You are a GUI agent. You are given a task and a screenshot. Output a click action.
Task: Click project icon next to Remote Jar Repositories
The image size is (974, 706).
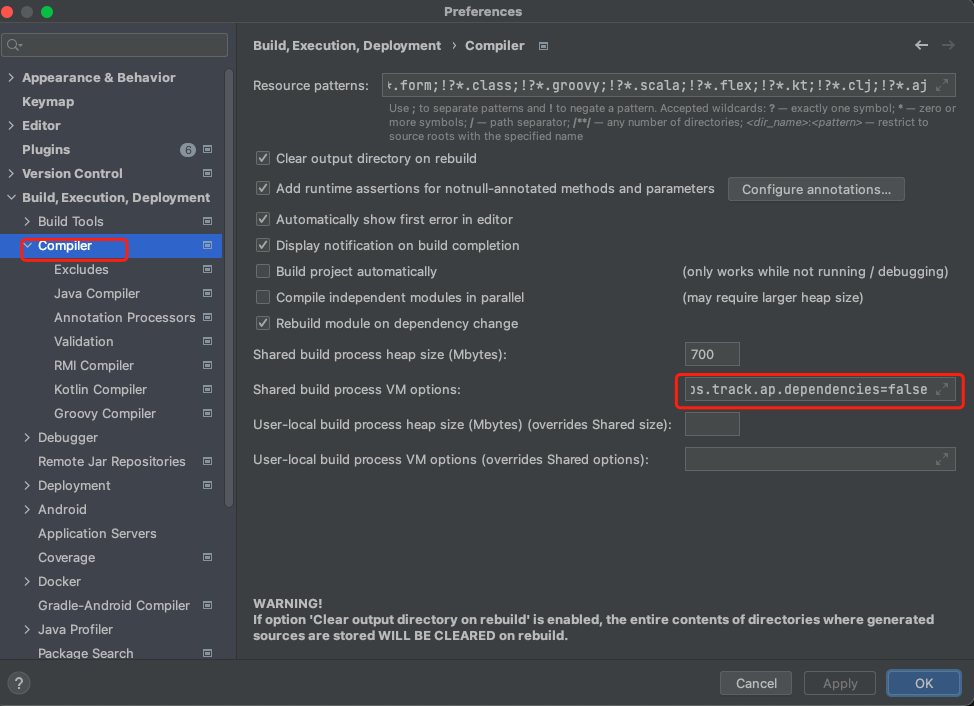[207, 461]
